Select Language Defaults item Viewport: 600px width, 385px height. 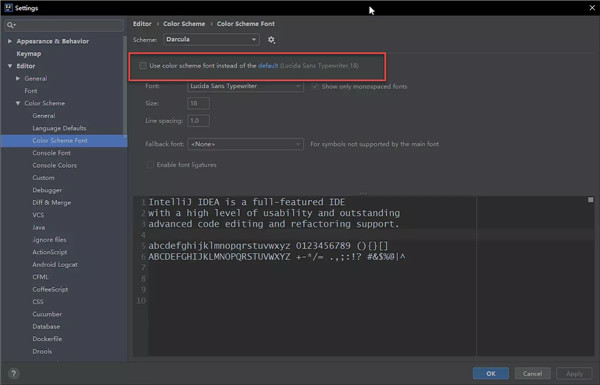[59, 128]
